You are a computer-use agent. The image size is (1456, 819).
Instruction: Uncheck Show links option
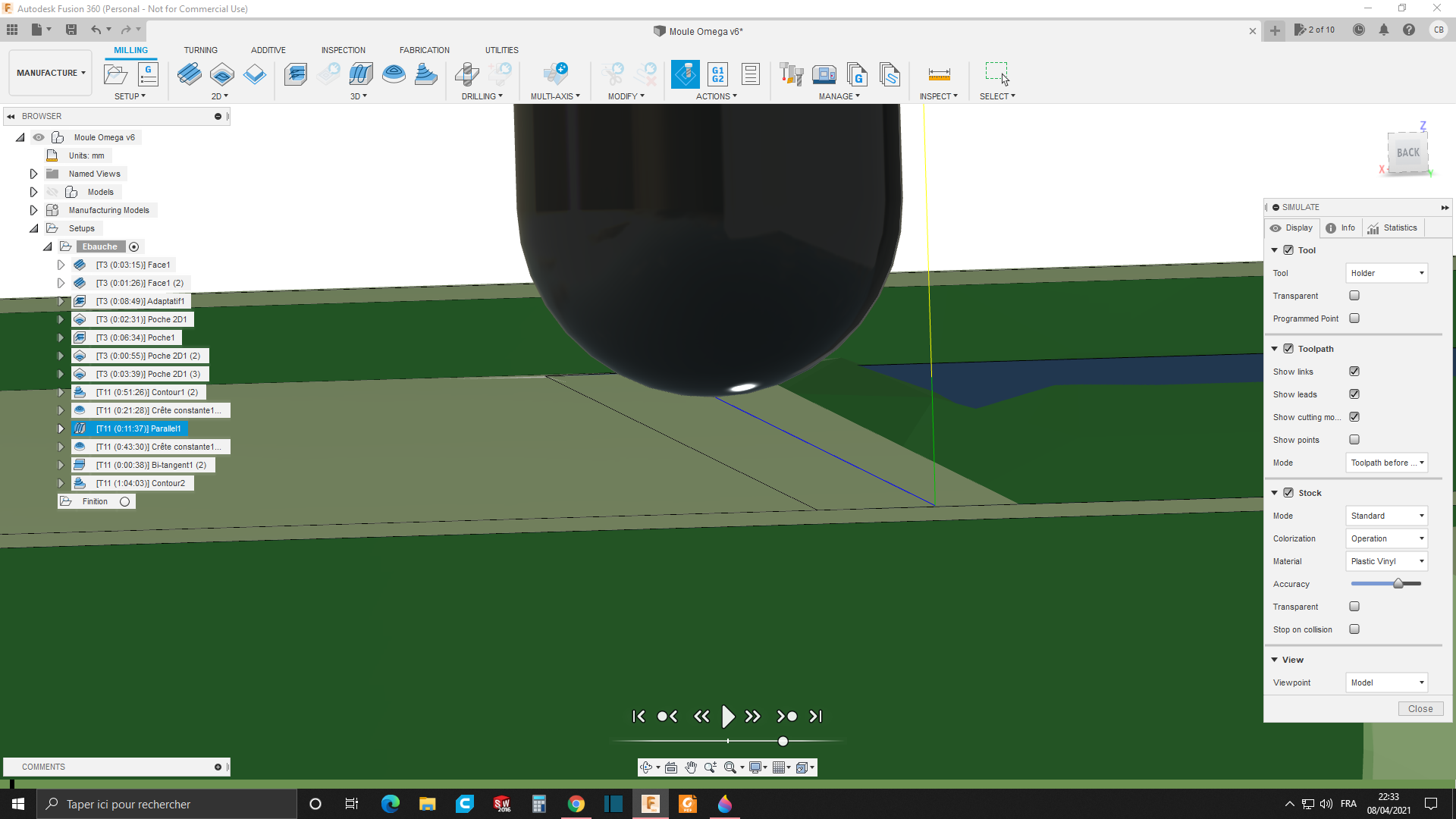pyautogui.click(x=1354, y=372)
